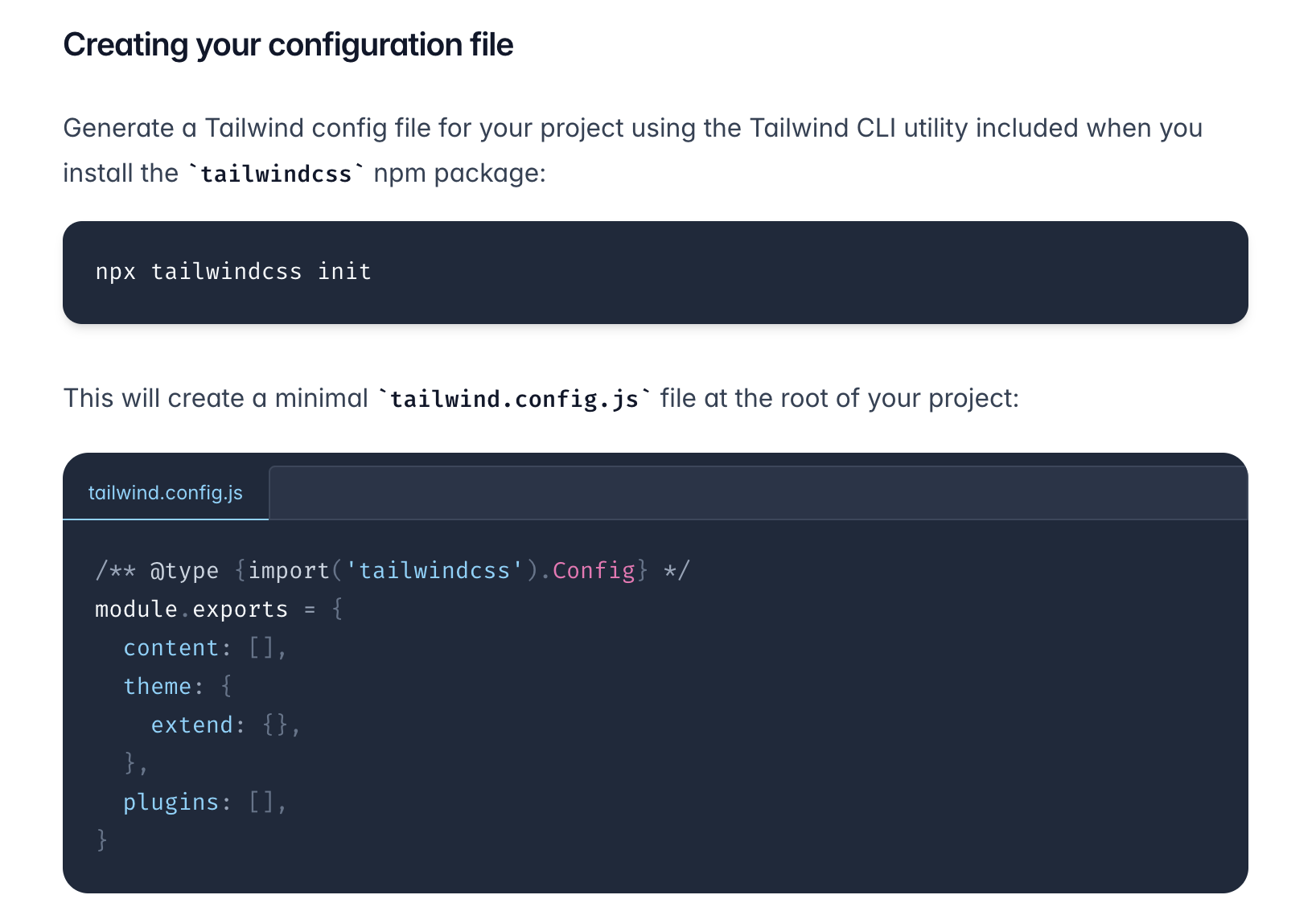Viewport: 1316px width, 899px height.
Task: Click "This will create a minimal" sentence start
Action: [x=216, y=398]
